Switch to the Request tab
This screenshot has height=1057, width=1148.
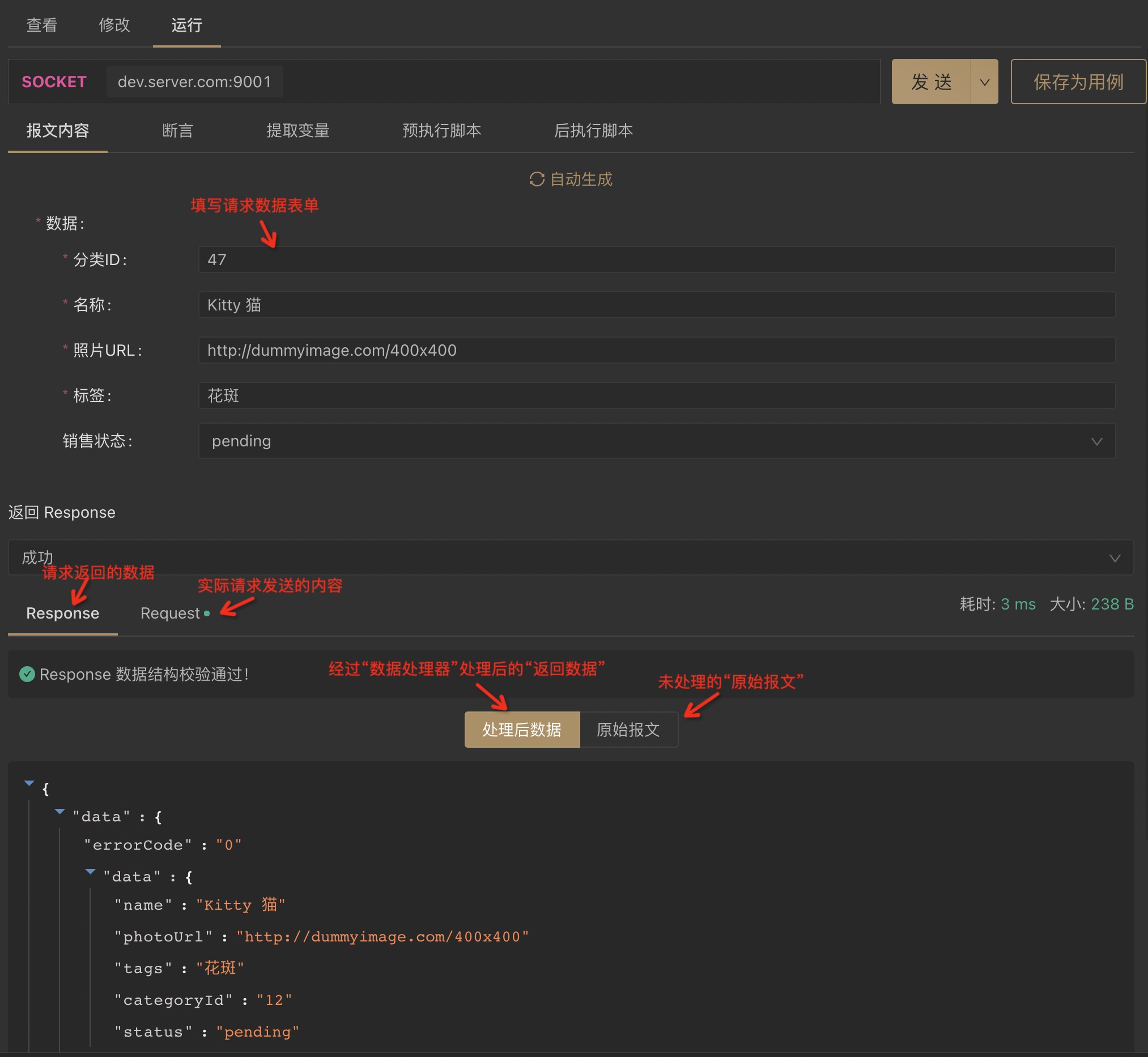click(x=171, y=613)
